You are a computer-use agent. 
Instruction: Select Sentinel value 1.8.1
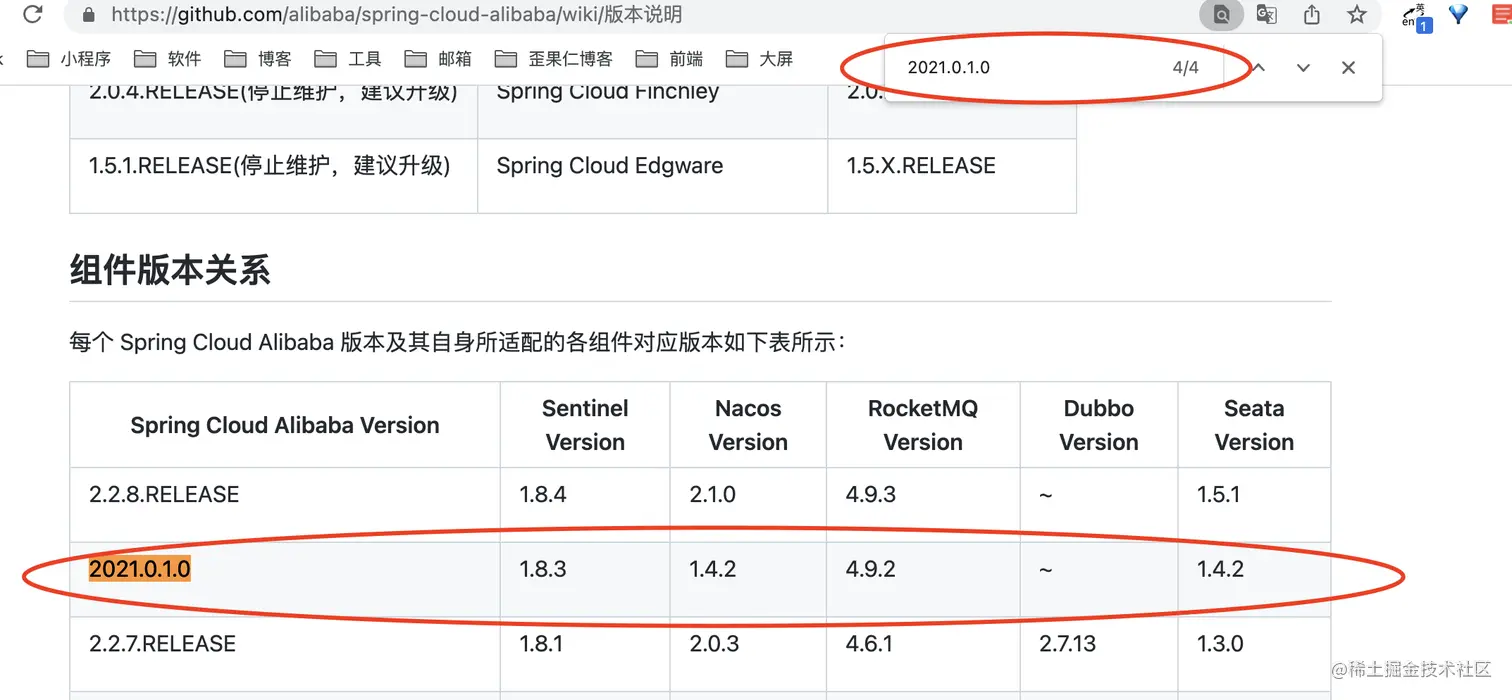tap(542, 643)
